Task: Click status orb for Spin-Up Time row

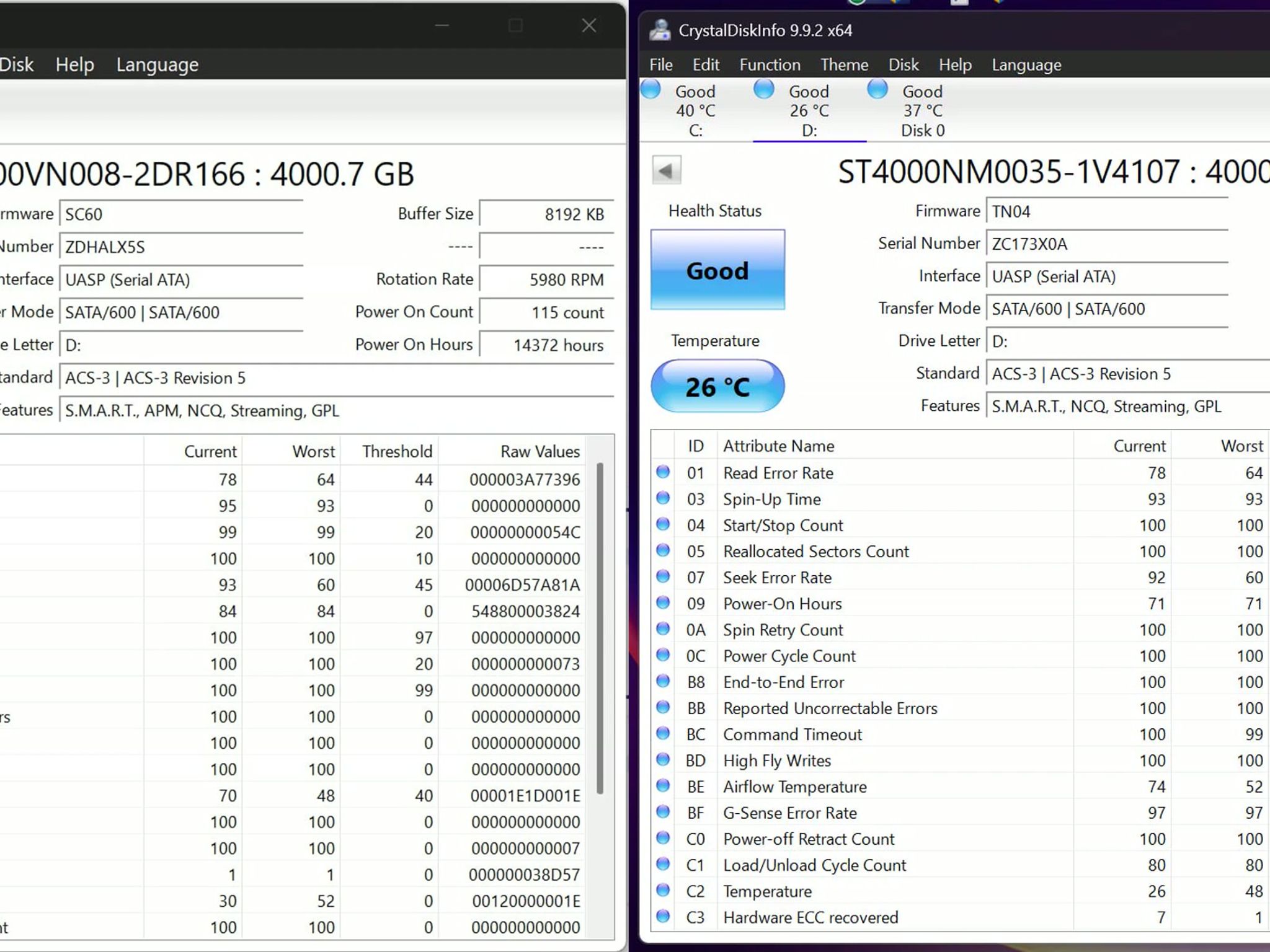Action: tap(663, 498)
